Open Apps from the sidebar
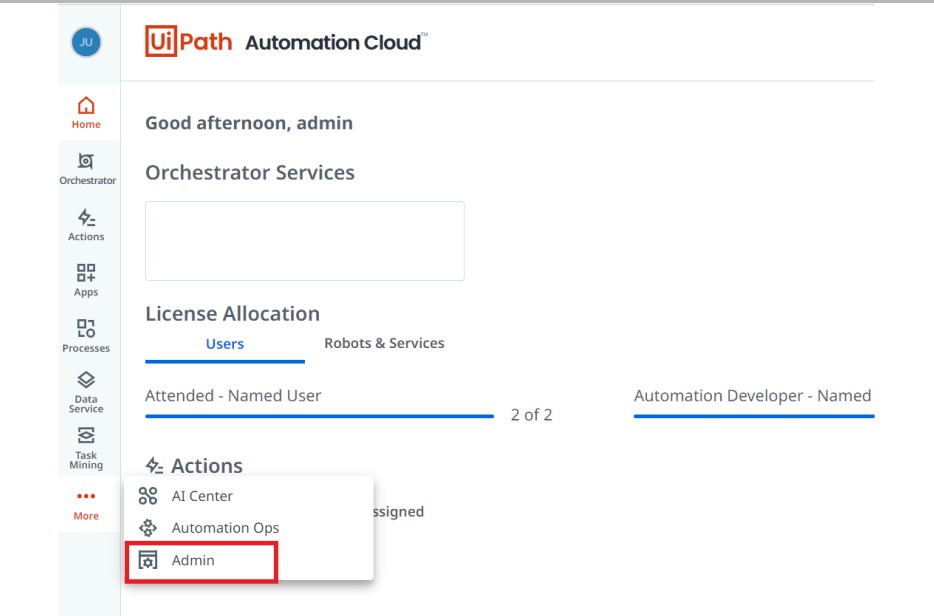 coord(86,281)
